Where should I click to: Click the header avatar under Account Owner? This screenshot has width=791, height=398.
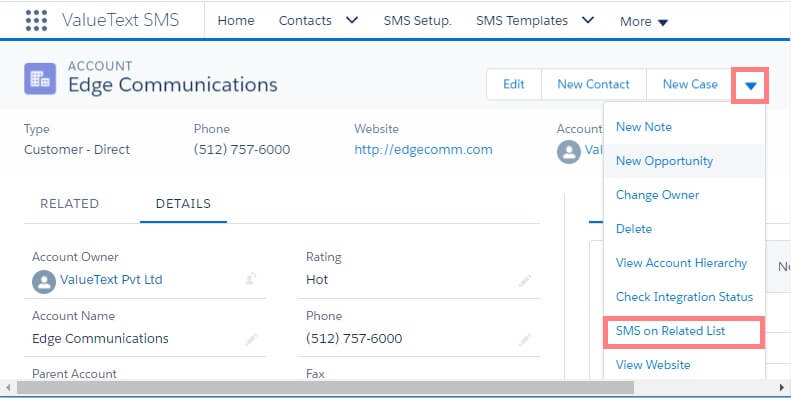coord(569,152)
